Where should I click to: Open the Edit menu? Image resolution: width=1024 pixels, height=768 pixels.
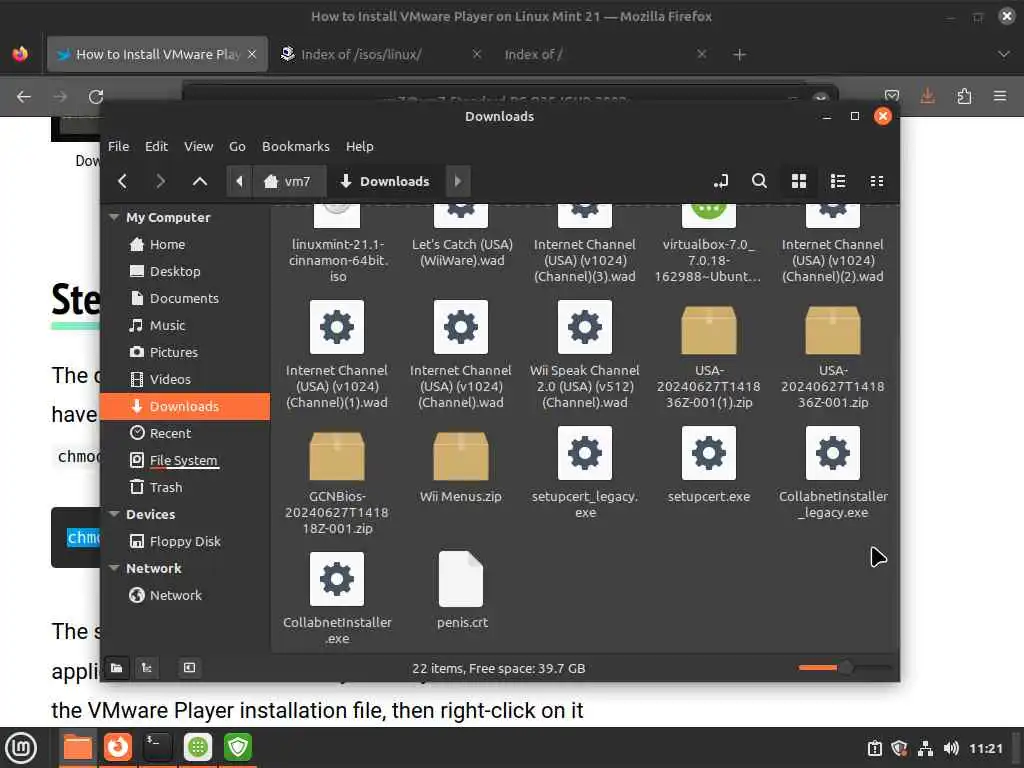[x=156, y=146]
